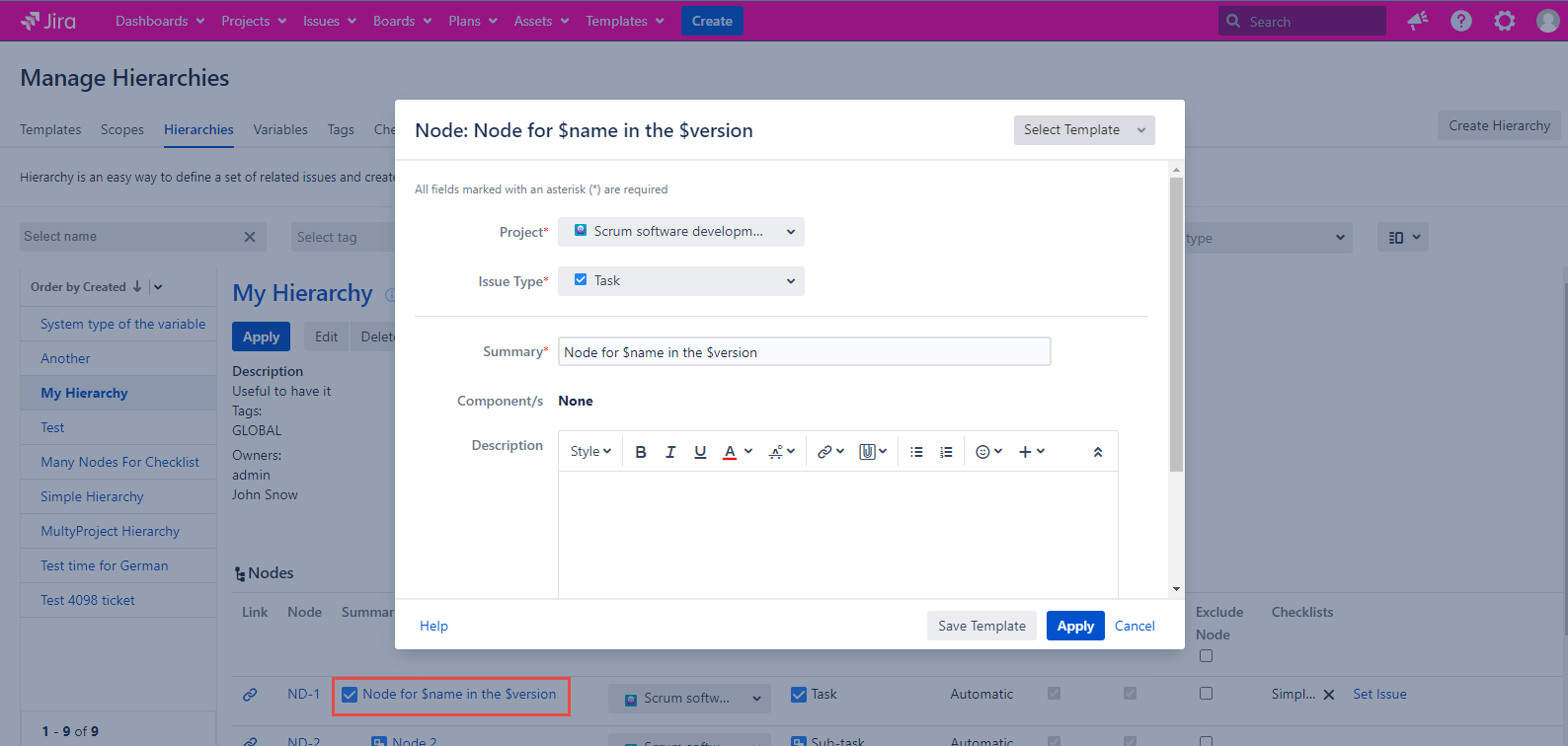The height and width of the screenshot is (746, 1568).
Task: Tick Exclude Node checkbox for ND-1
Action: click(x=1206, y=694)
